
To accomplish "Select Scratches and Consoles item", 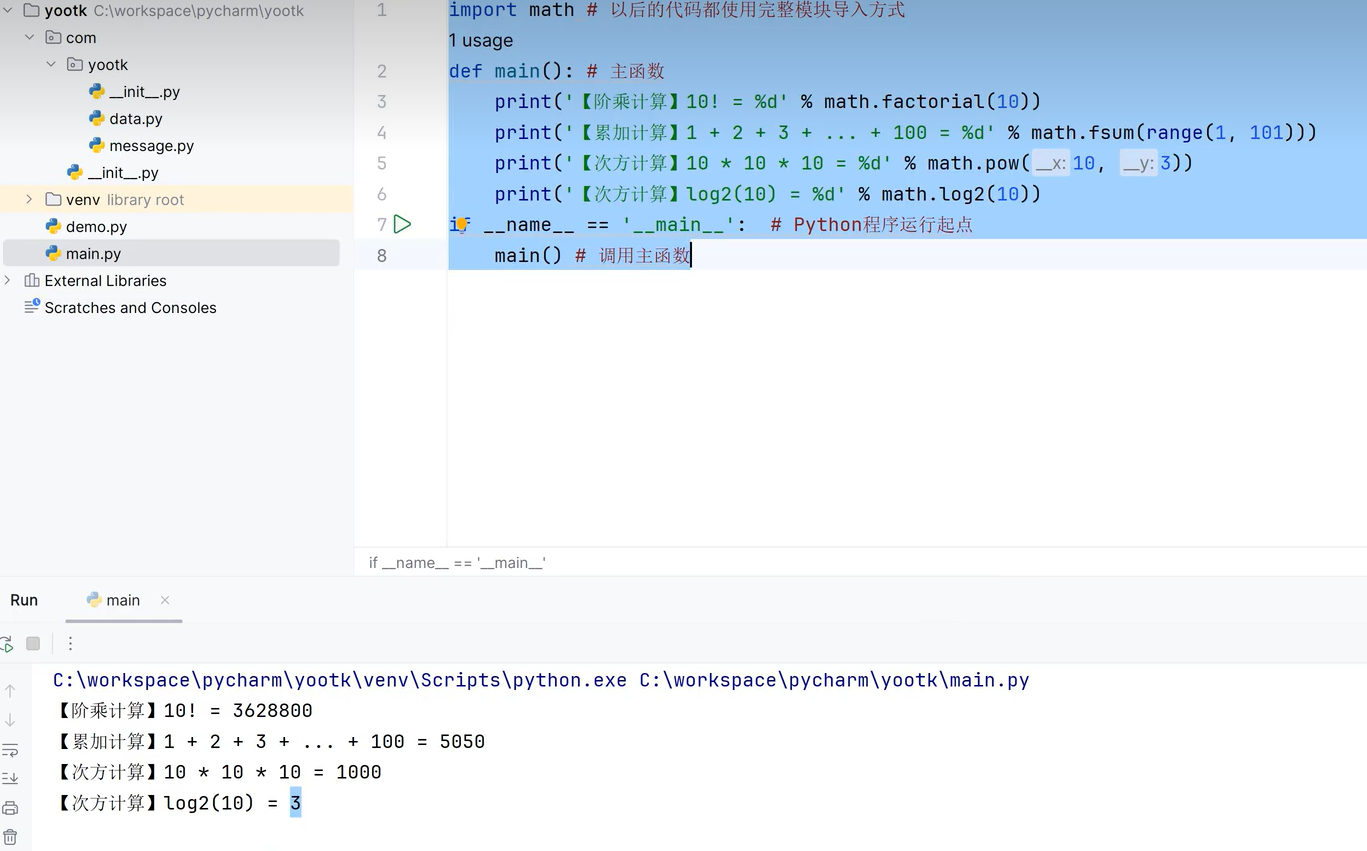I will click(120, 308).
